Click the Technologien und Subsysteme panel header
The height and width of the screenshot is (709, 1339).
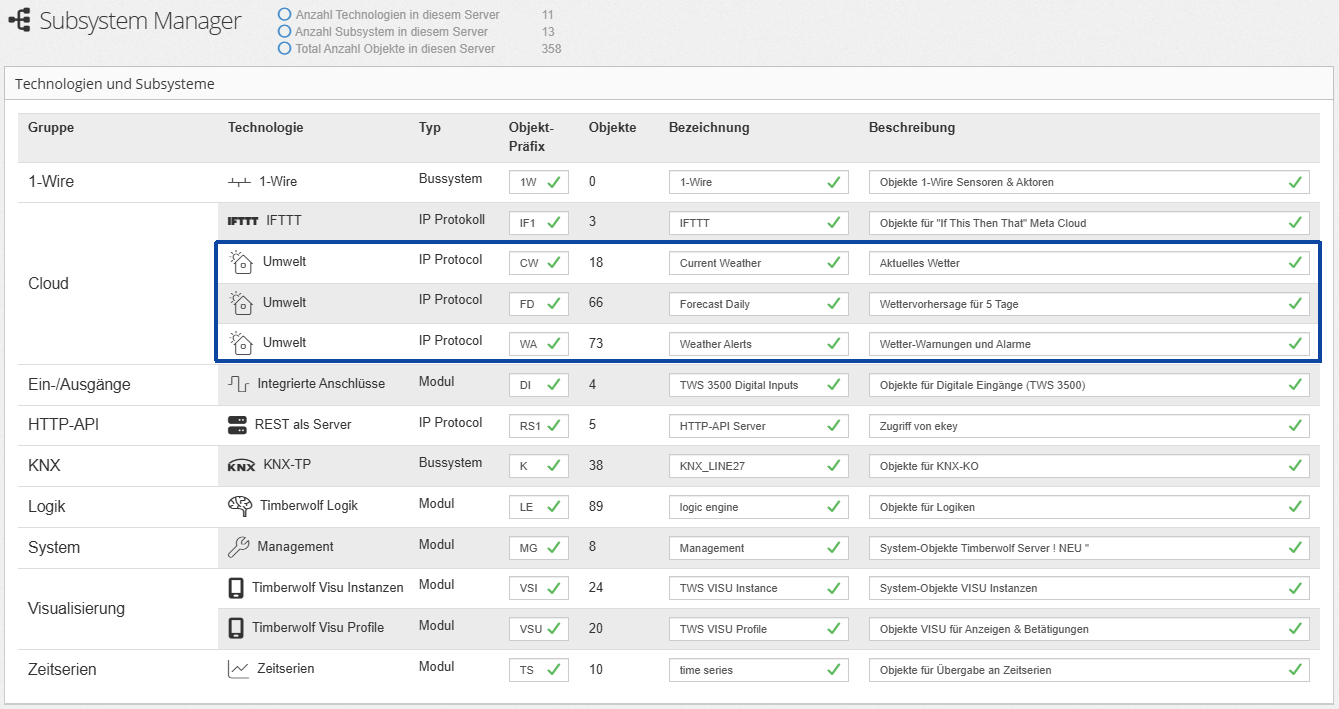click(114, 84)
